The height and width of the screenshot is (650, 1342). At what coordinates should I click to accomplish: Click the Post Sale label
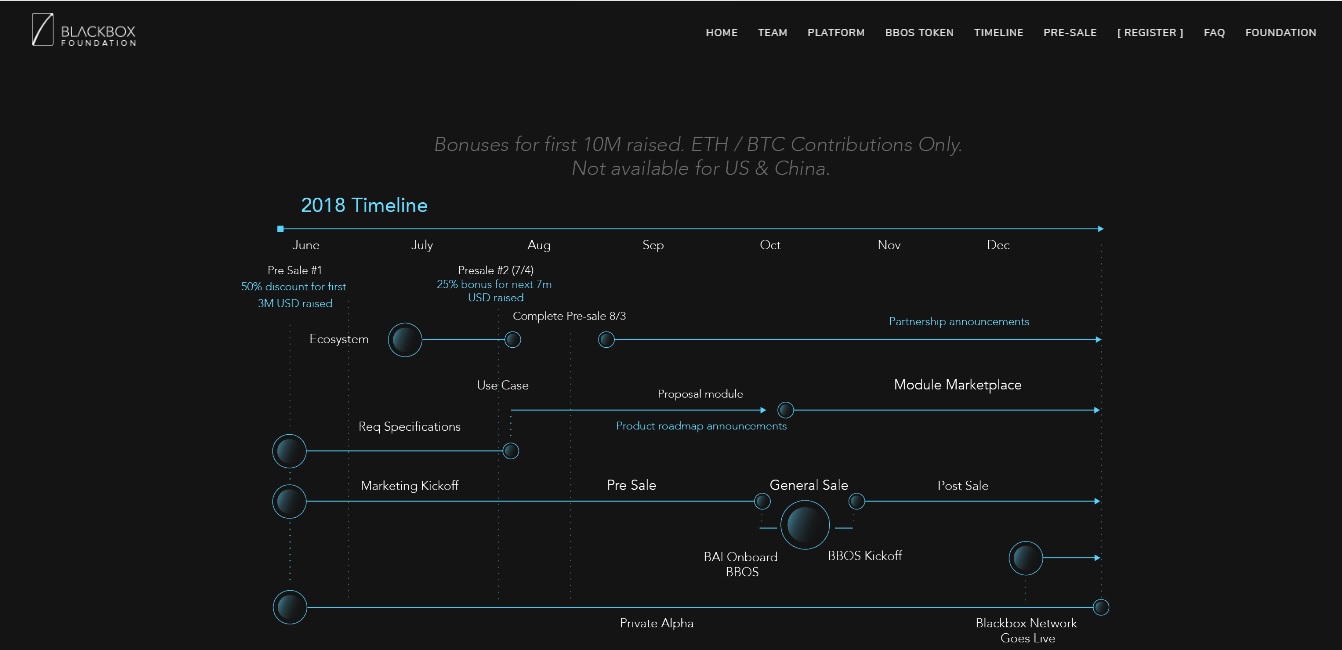tap(963, 486)
